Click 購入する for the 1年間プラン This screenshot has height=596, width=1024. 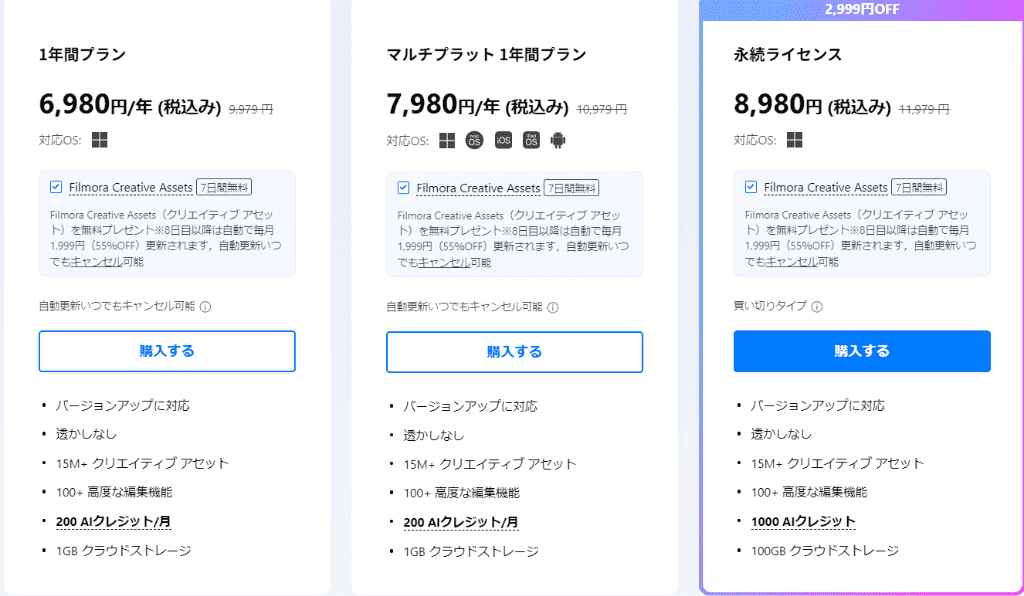167,351
